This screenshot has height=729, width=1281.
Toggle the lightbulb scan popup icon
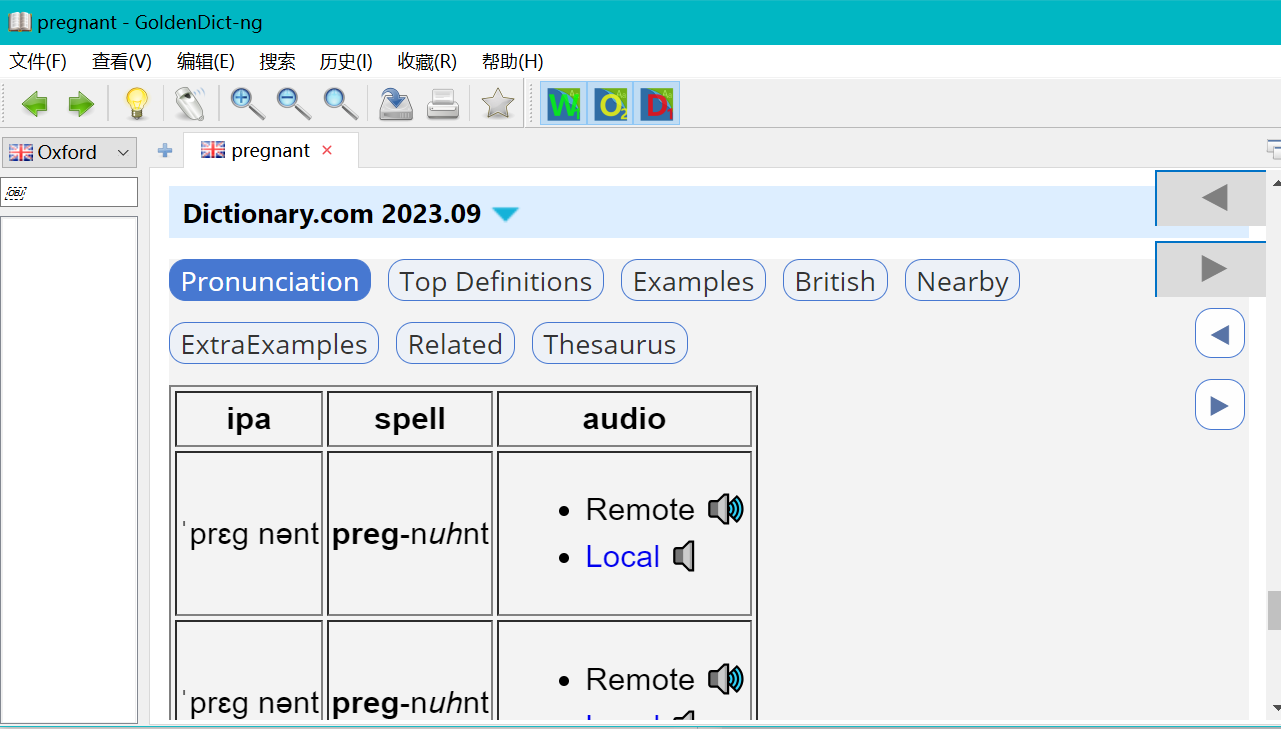coord(135,103)
